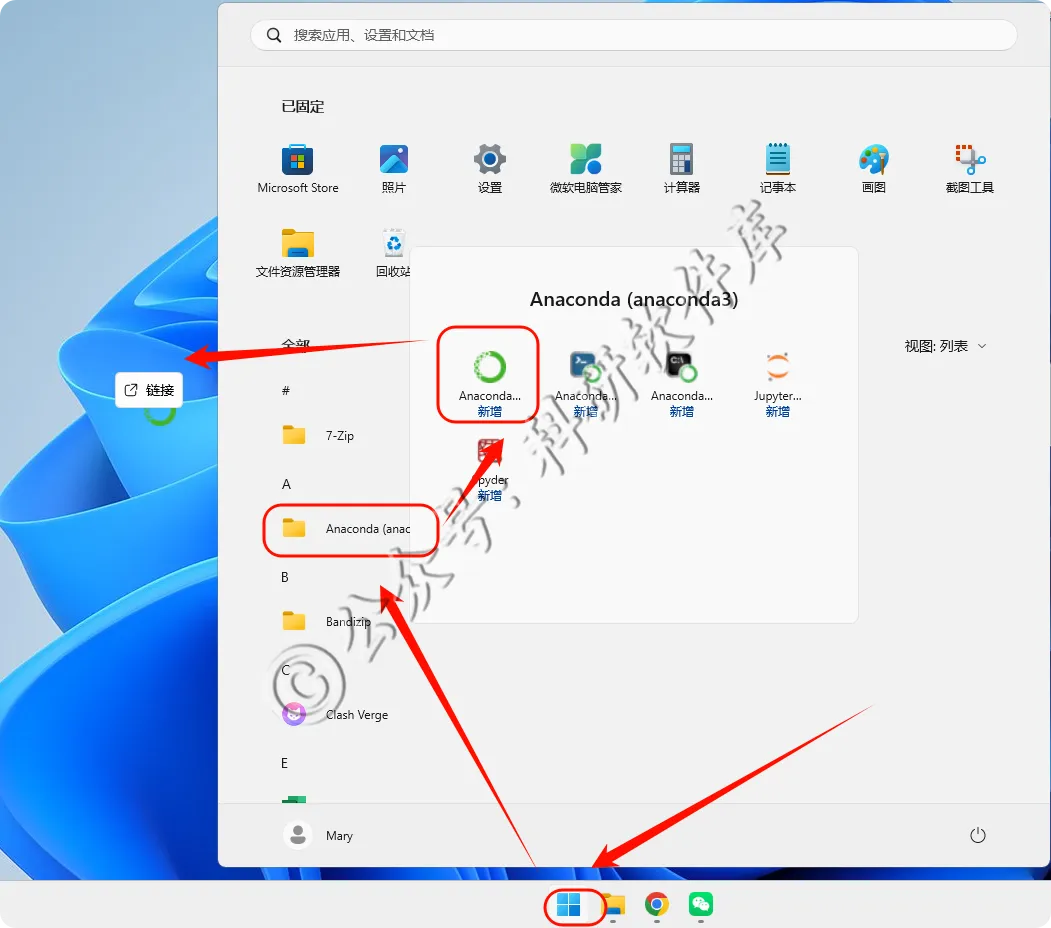Click the search box for apps and documents
Viewport: 1051px width, 928px height.
[633, 35]
